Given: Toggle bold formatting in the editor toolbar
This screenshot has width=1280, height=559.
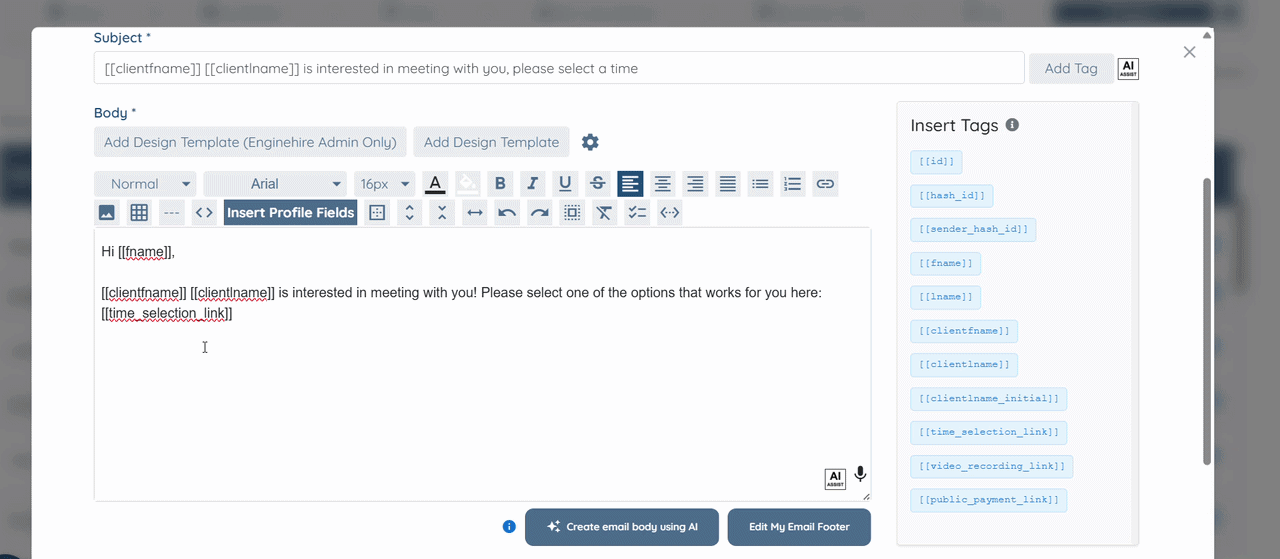Looking at the screenshot, I should (500, 184).
